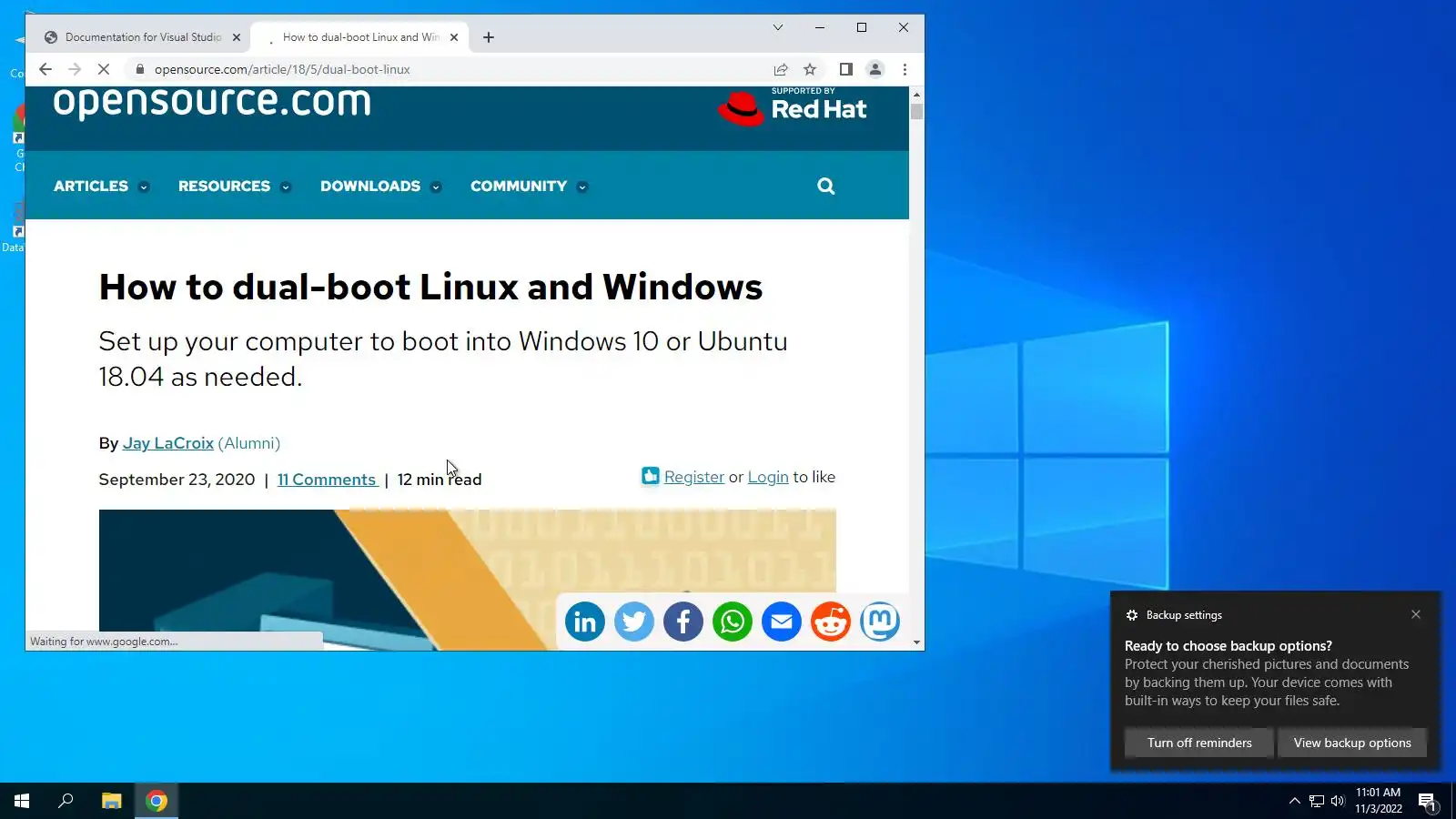
Task: Open Chrome tab search dropdown
Action: (778, 27)
